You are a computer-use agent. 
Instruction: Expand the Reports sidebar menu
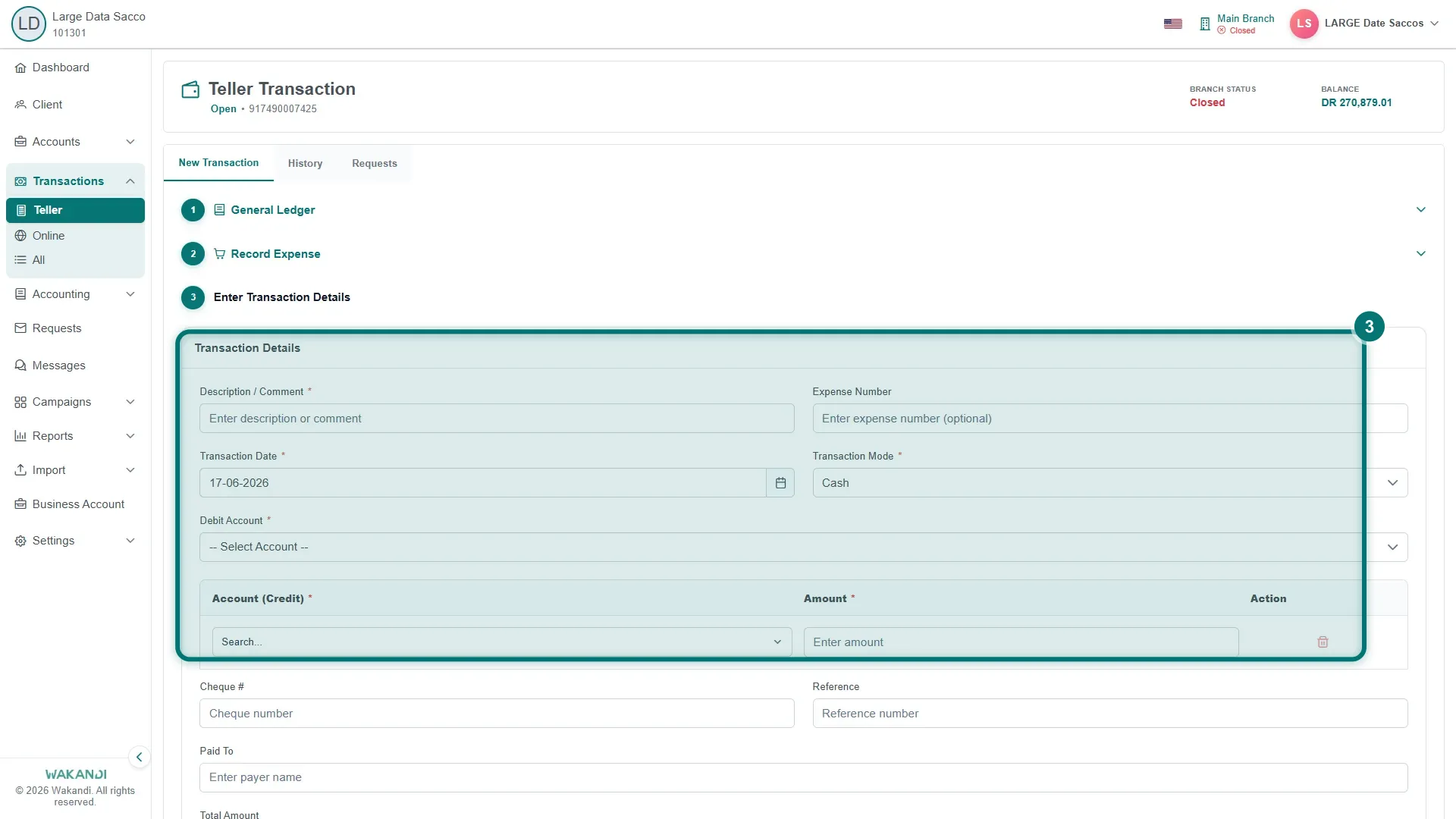130,436
